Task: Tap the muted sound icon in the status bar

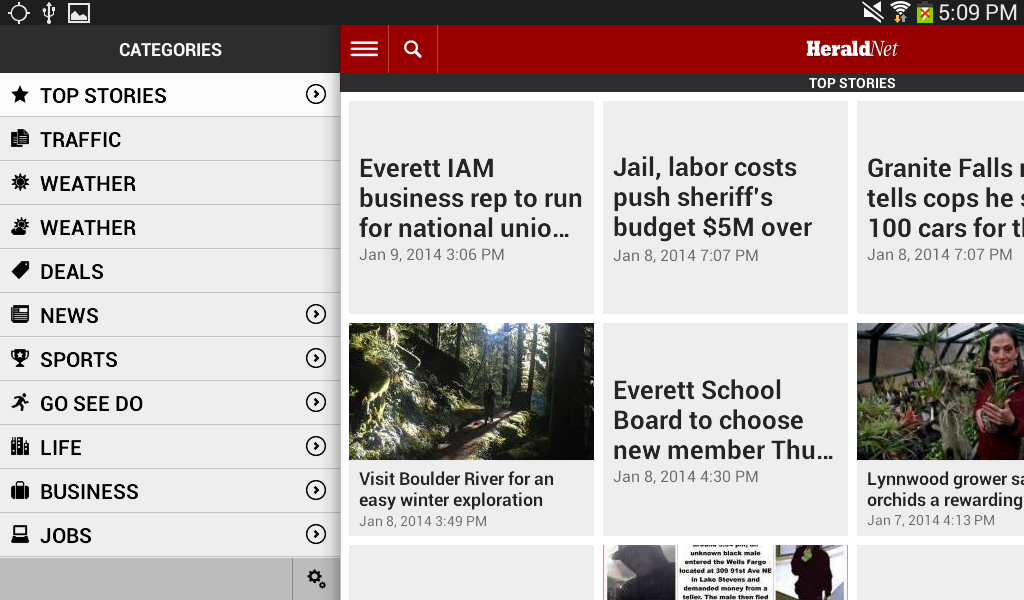Action: click(873, 12)
